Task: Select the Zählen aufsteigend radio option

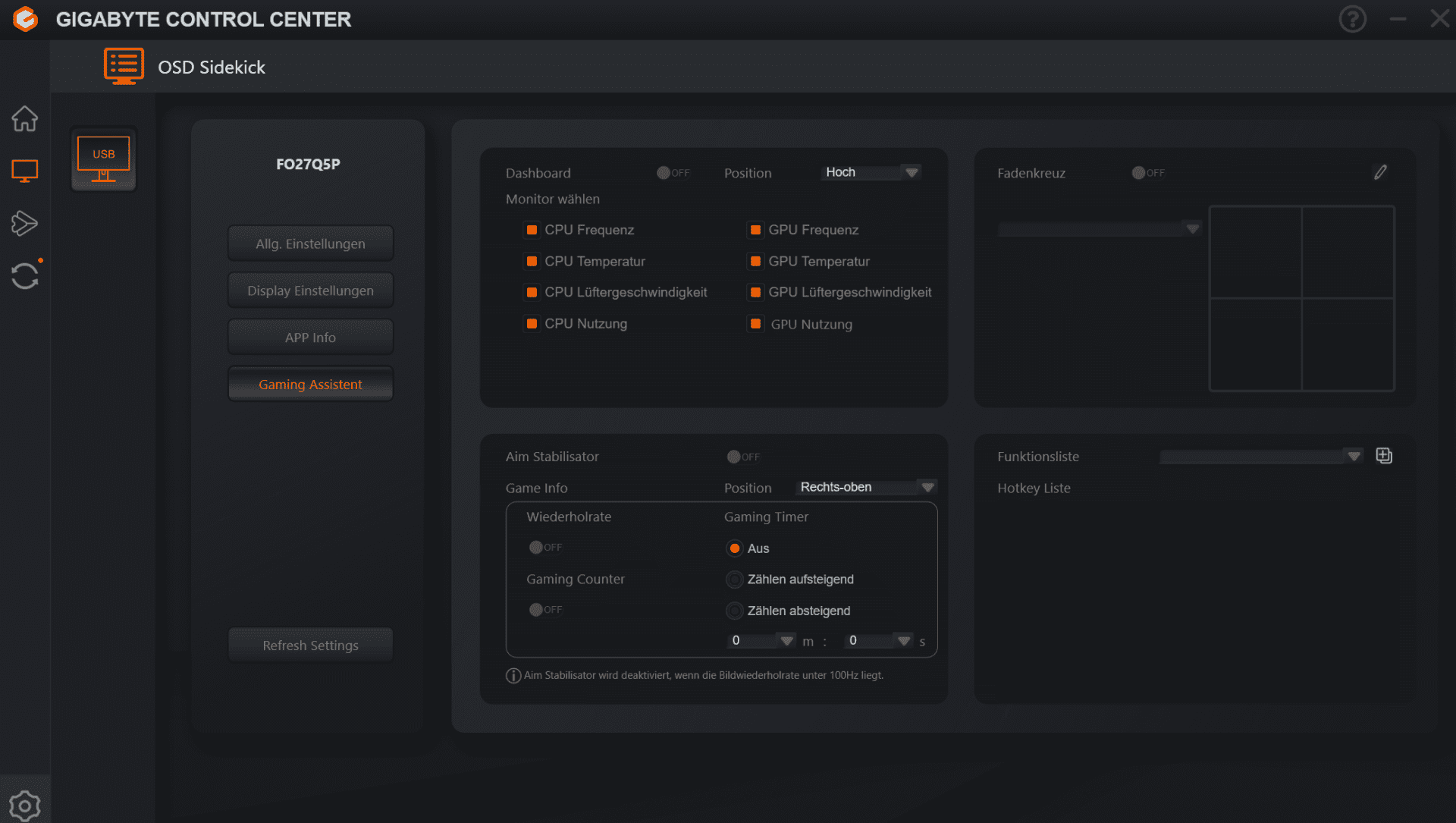Action: click(734, 580)
